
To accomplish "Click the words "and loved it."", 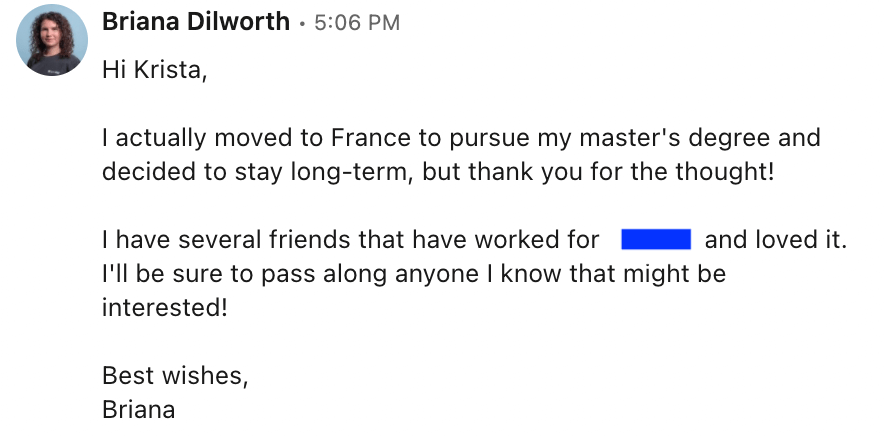I will [x=776, y=240].
